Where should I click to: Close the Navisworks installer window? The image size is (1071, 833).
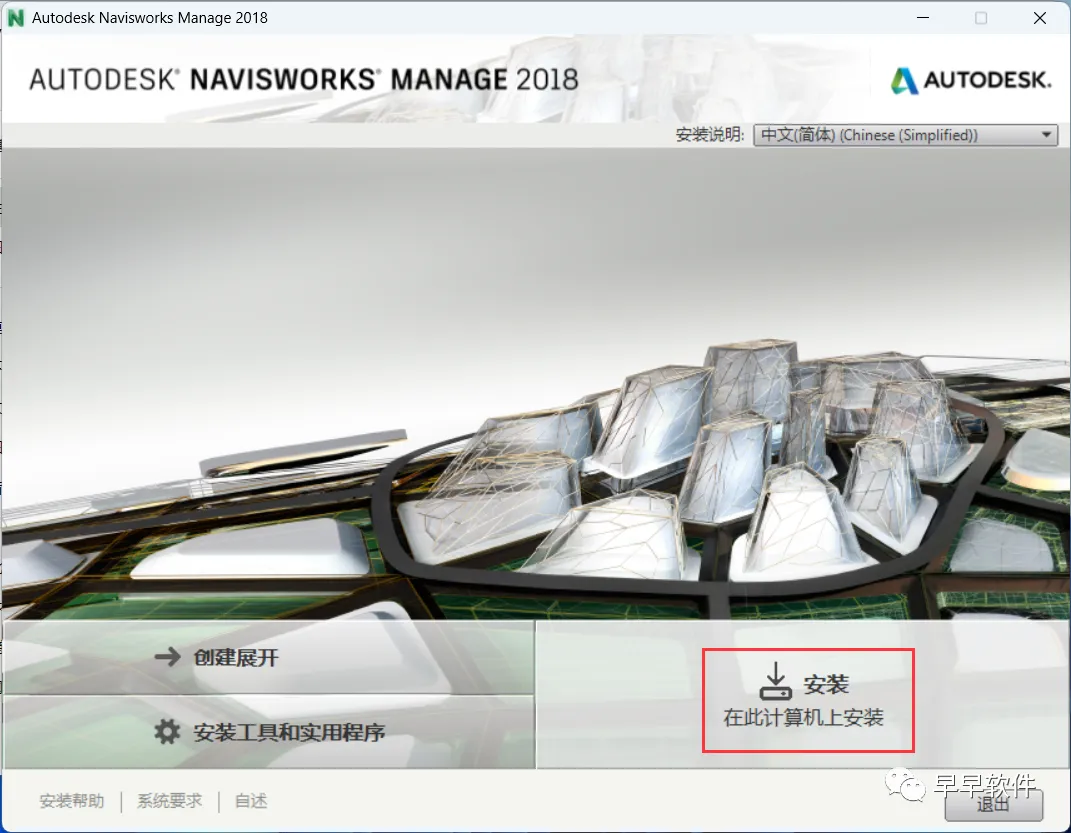pyautogui.click(x=1040, y=18)
